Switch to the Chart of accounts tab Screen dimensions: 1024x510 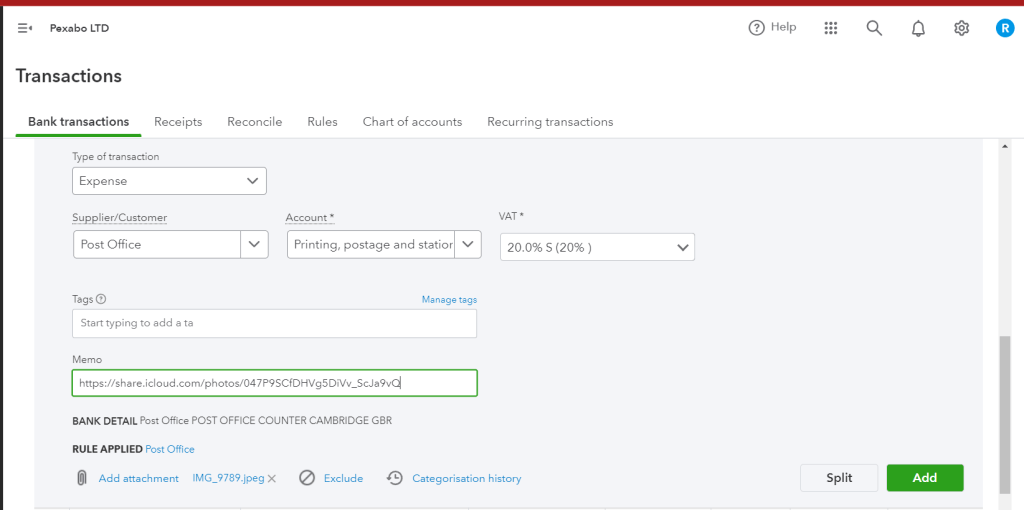(412, 121)
